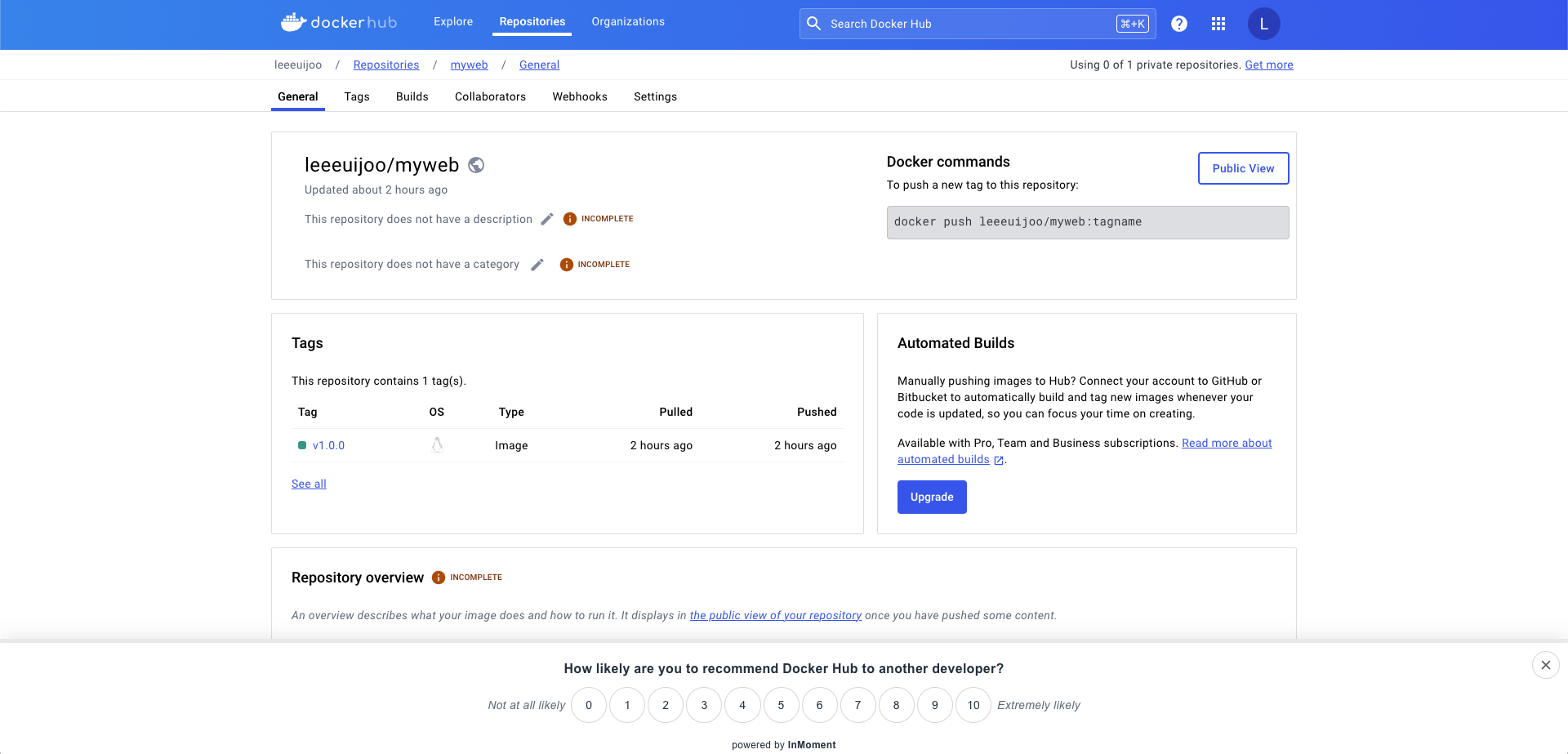Select rating 3 in the survey
Viewport: 1568px width, 754px height.
704,705
